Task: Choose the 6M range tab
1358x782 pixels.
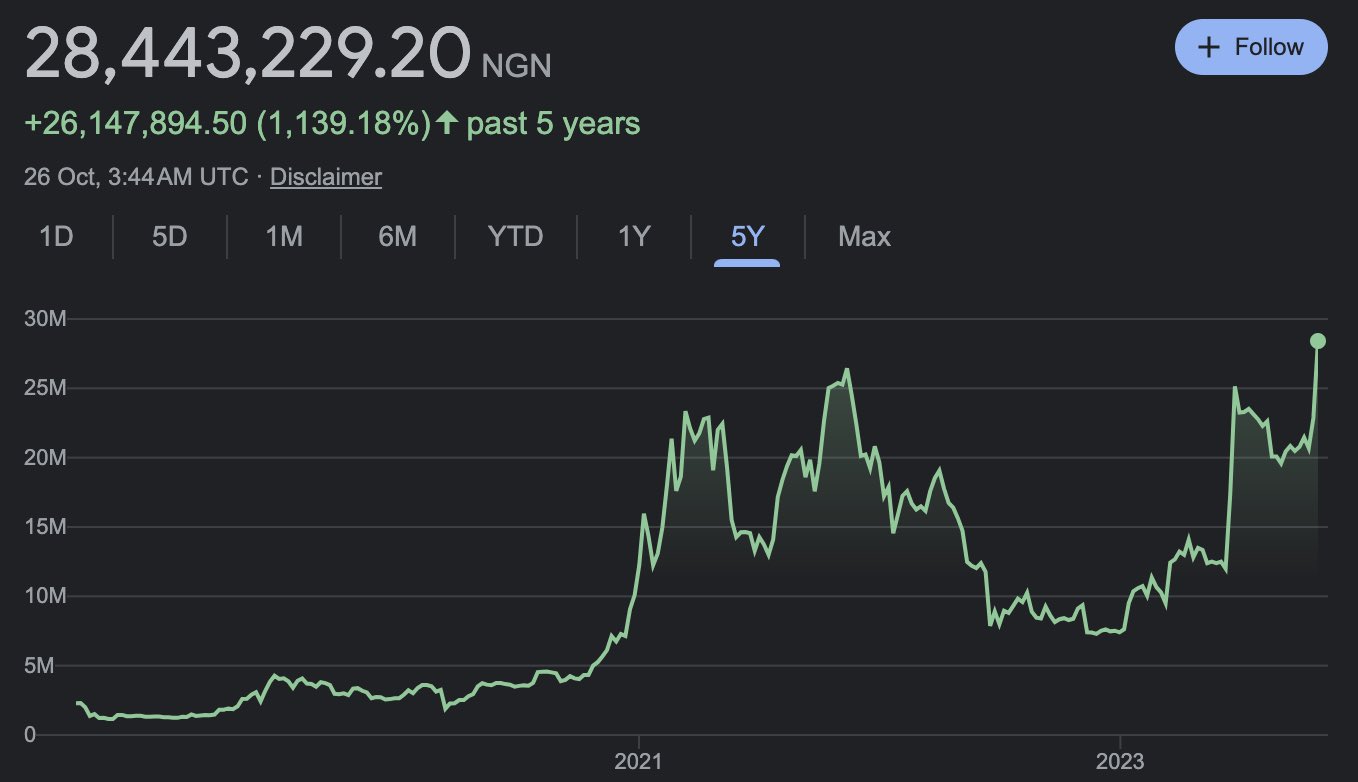Action: tap(397, 237)
